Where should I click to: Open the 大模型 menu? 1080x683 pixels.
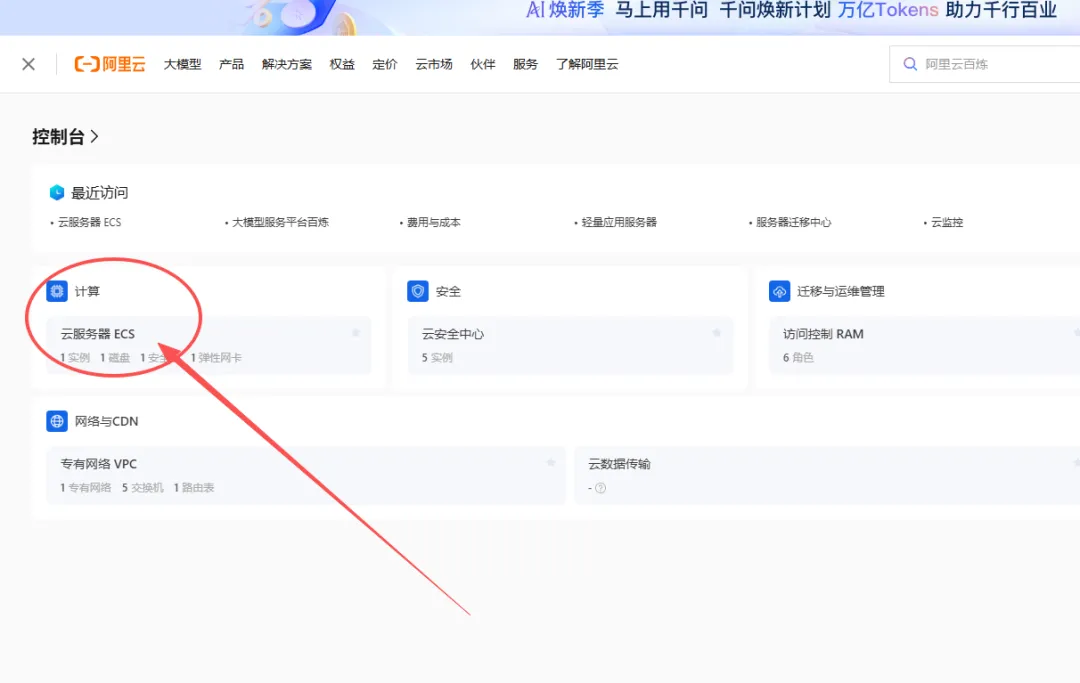[183, 64]
